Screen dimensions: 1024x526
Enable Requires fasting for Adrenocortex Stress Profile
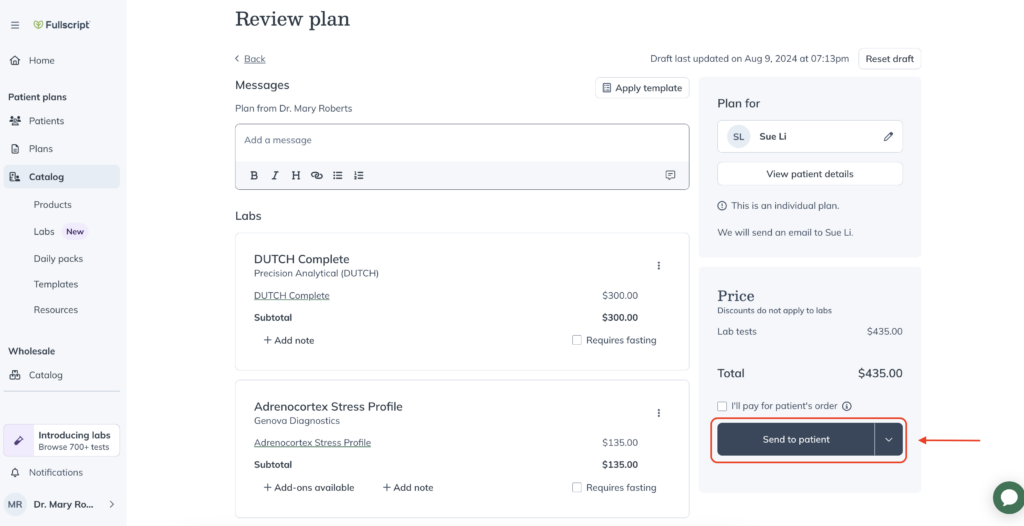pyautogui.click(x=577, y=487)
